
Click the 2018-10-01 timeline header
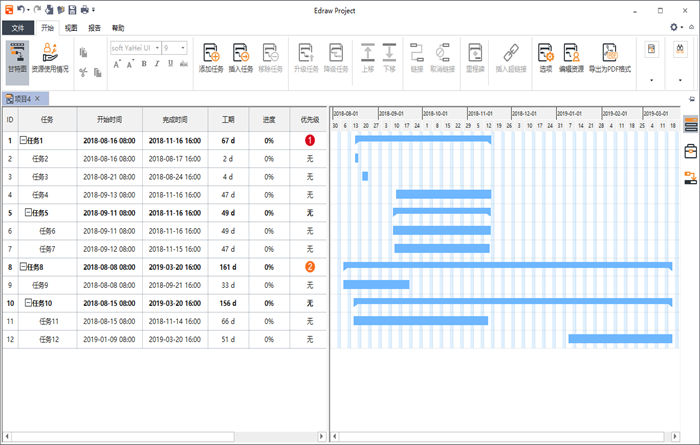[444, 113]
